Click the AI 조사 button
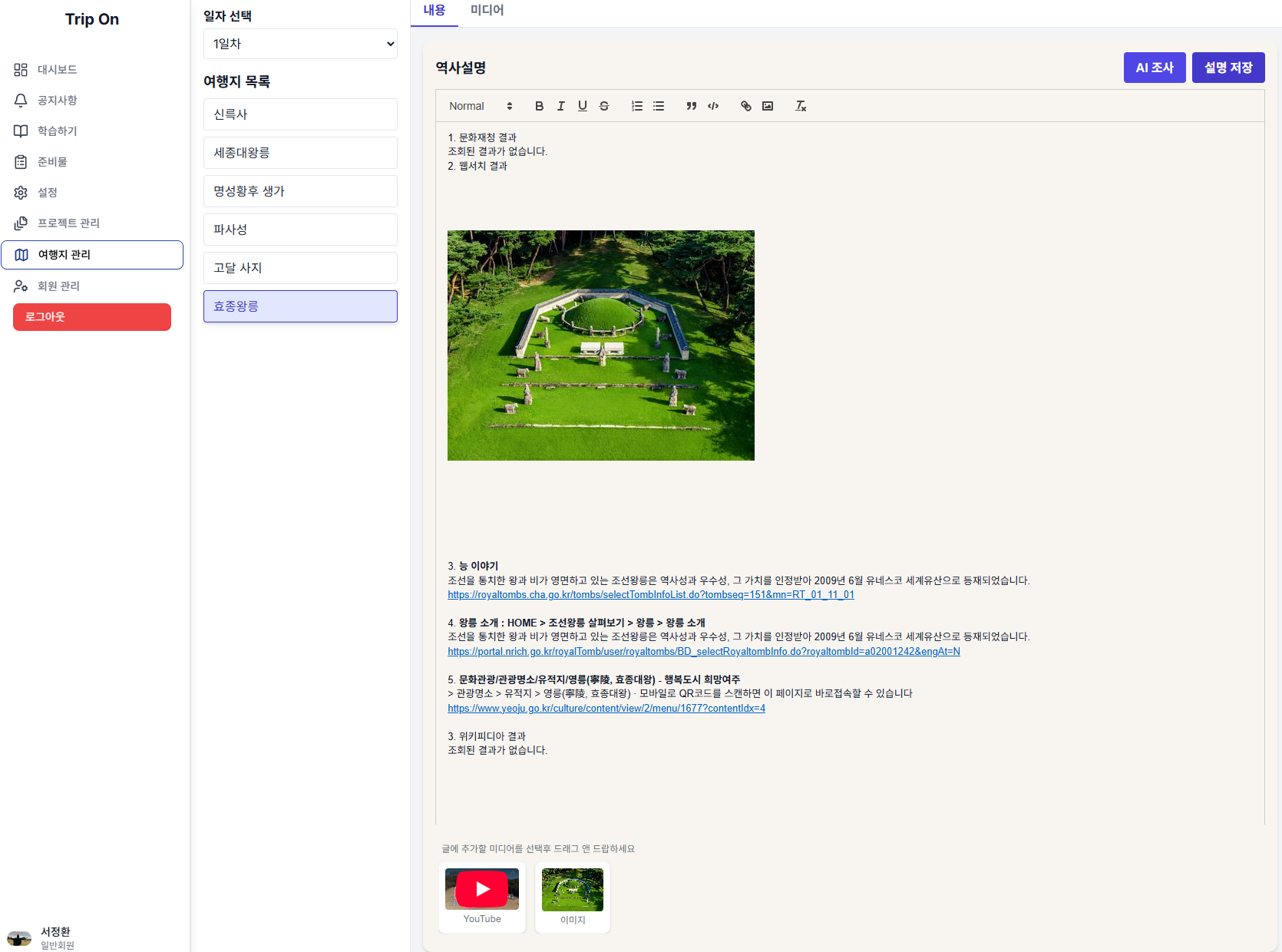The image size is (1282, 952). [x=1155, y=68]
